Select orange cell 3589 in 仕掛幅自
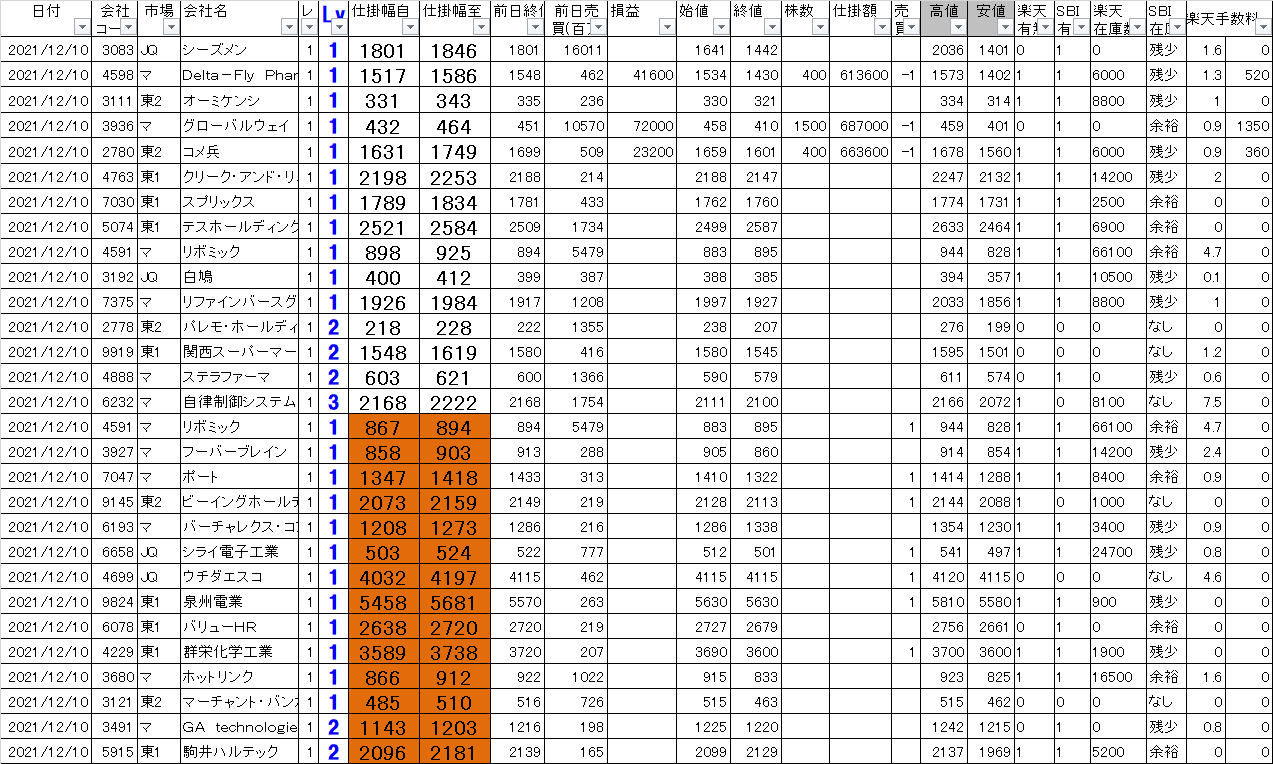This screenshot has width=1273, height=764. click(x=383, y=651)
